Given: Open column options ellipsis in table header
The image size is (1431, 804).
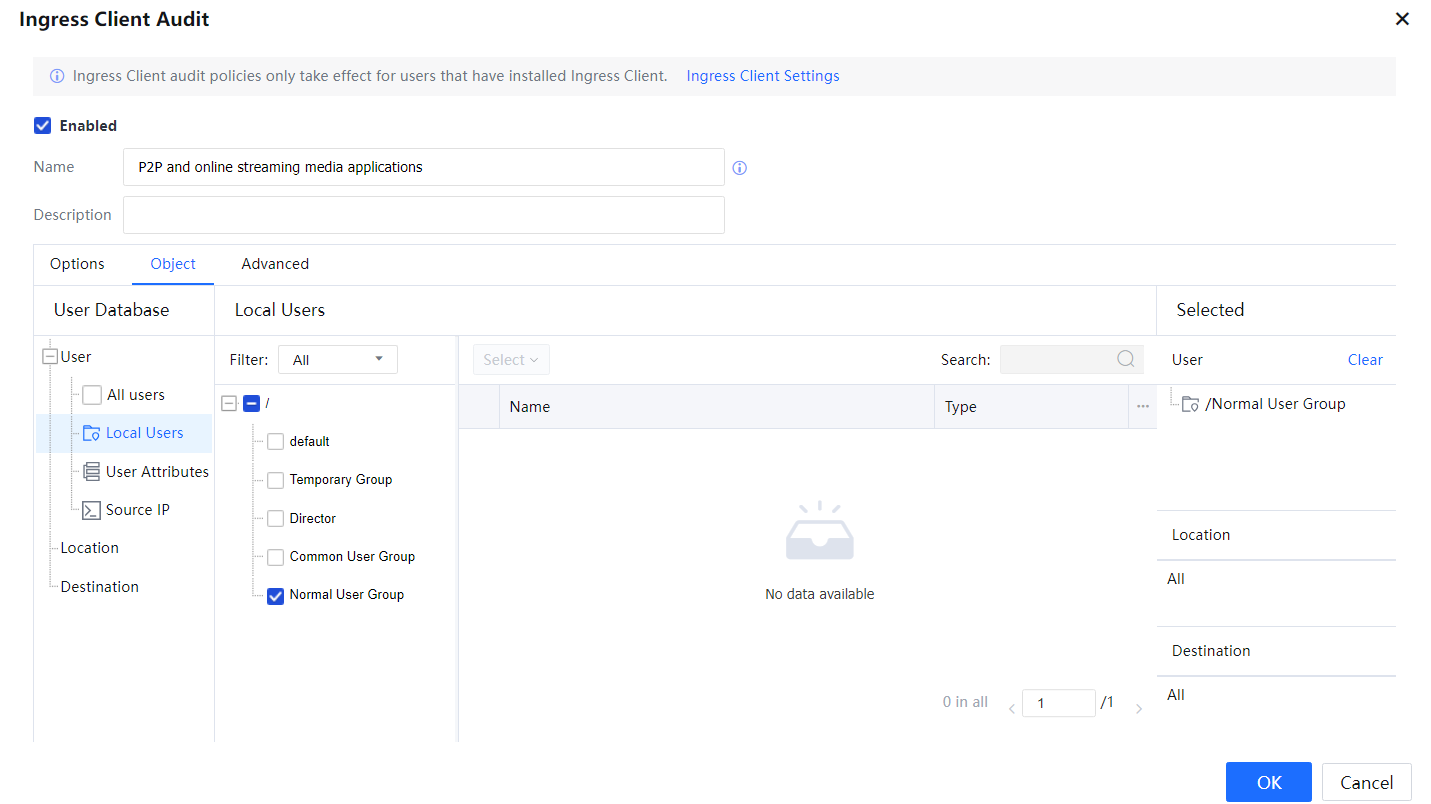Looking at the screenshot, I should [x=1143, y=407].
